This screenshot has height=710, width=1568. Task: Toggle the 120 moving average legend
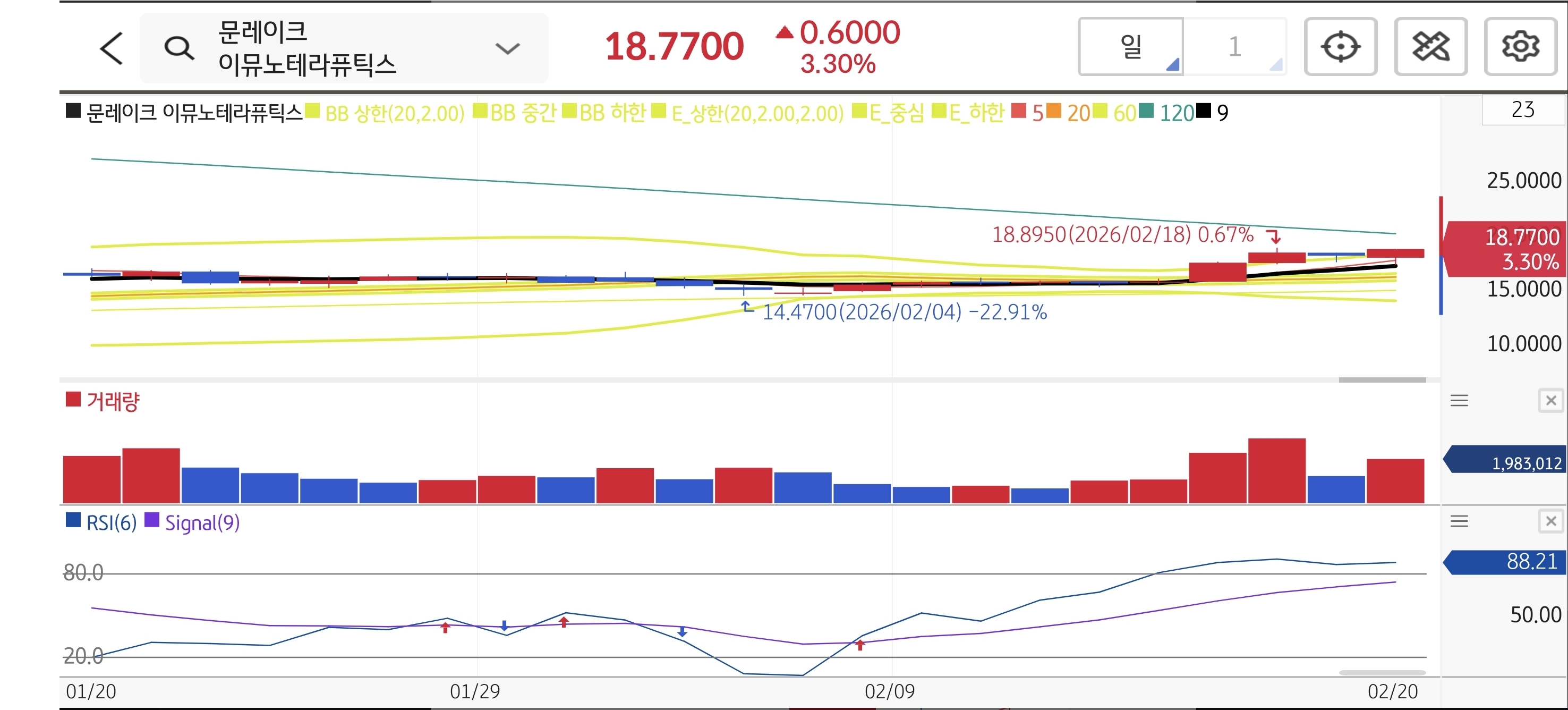[x=1175, y=113]
